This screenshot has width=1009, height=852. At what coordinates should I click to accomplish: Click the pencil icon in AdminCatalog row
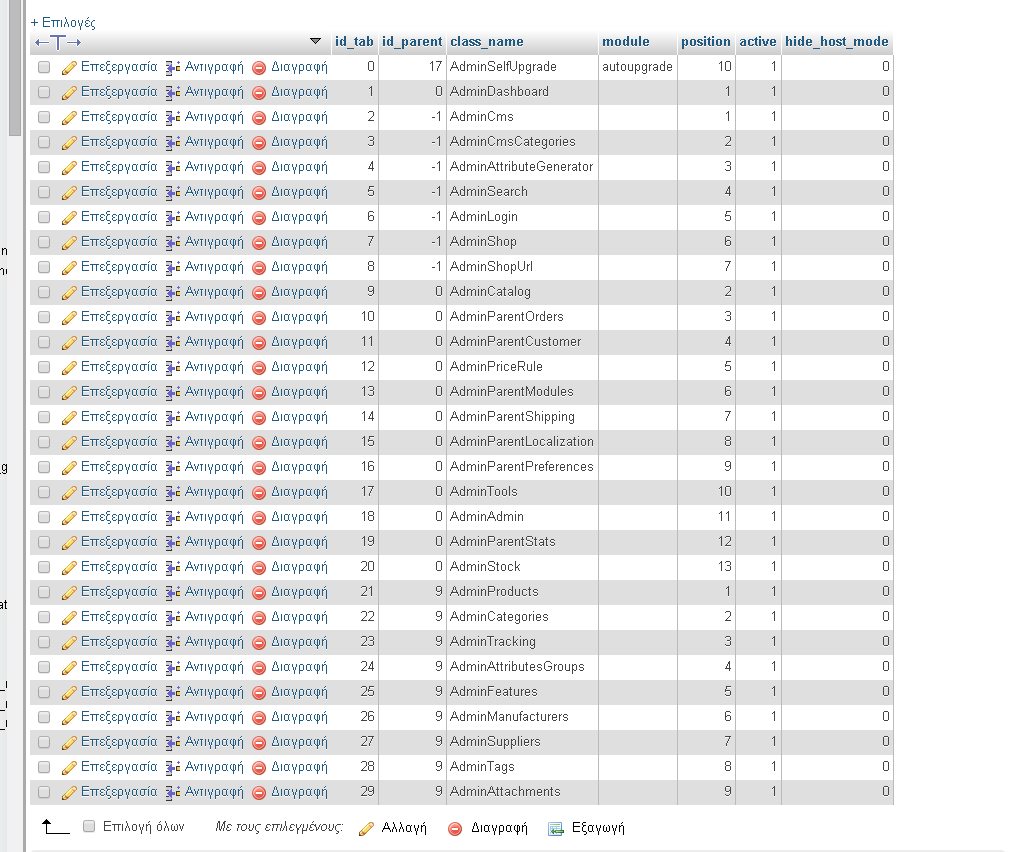coord(69,293)
